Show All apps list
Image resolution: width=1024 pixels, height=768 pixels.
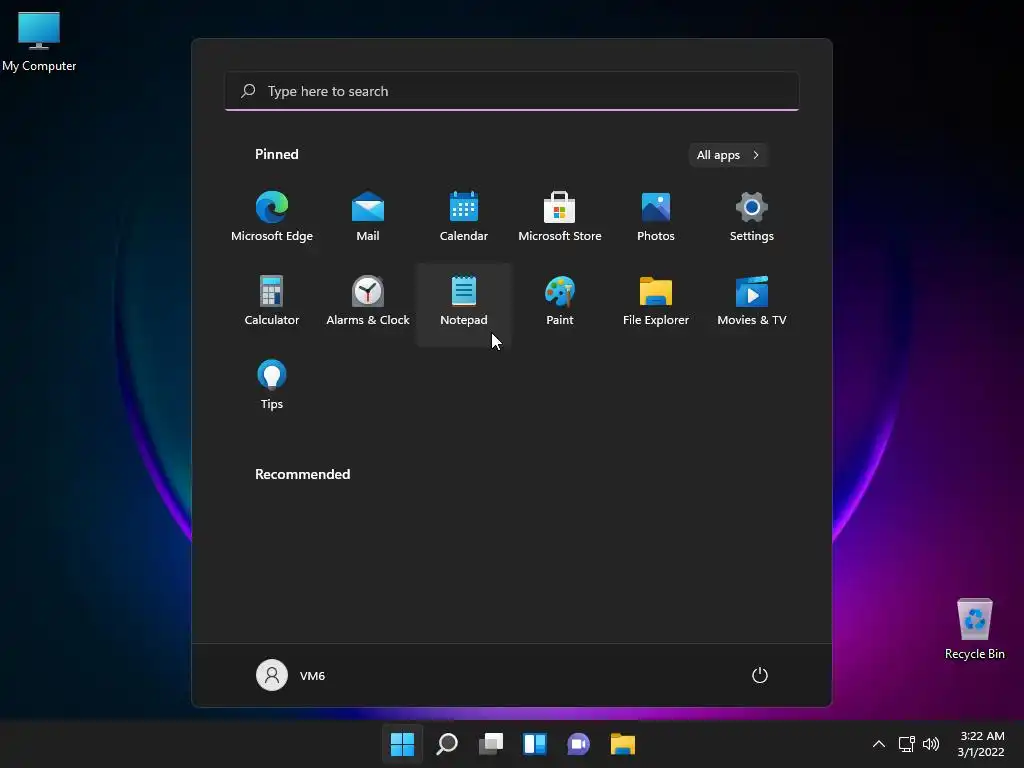click(x=728, y=155)
